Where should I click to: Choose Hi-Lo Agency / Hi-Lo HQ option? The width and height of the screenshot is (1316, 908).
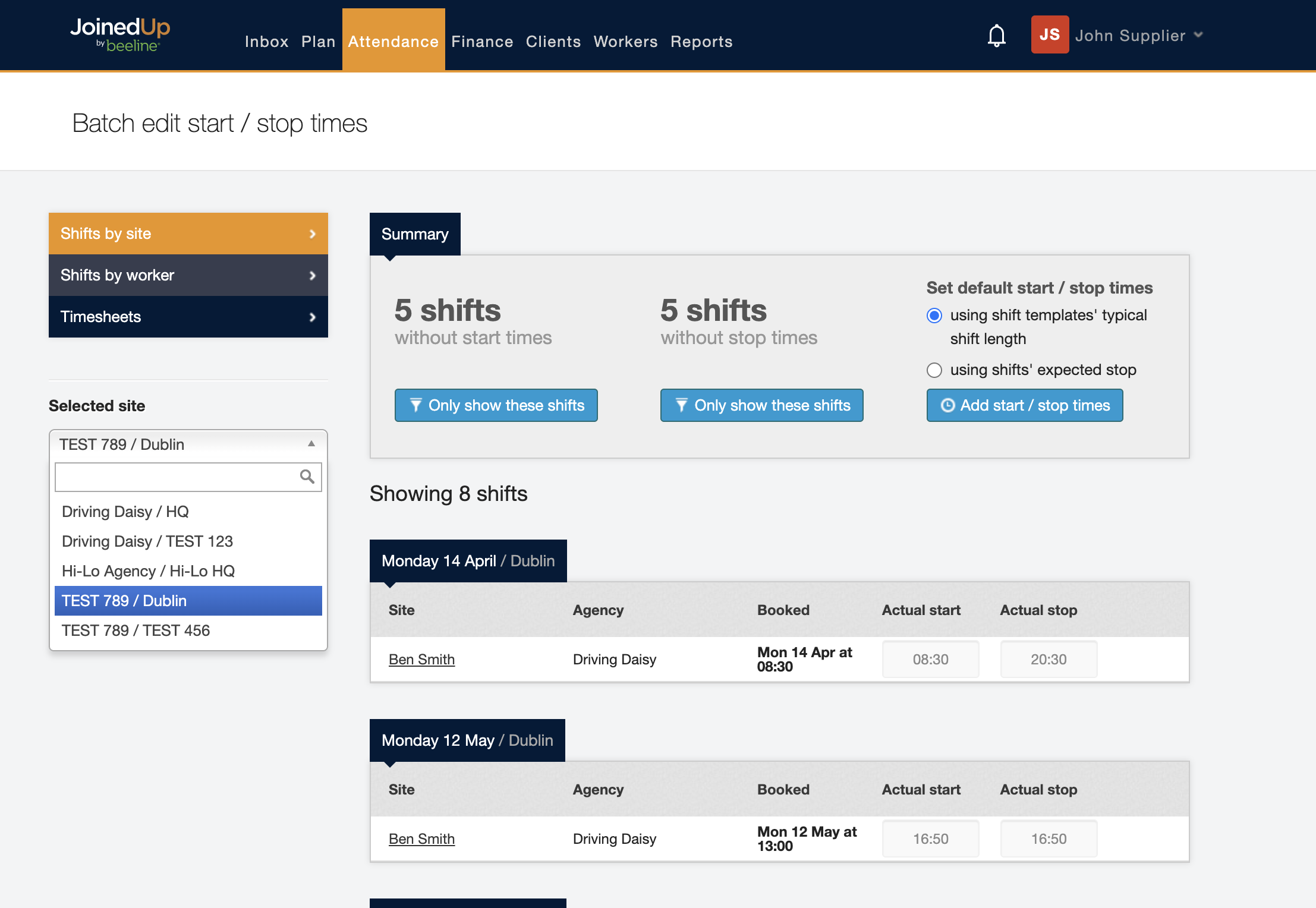pyautogui.click(x=148, y=571)
